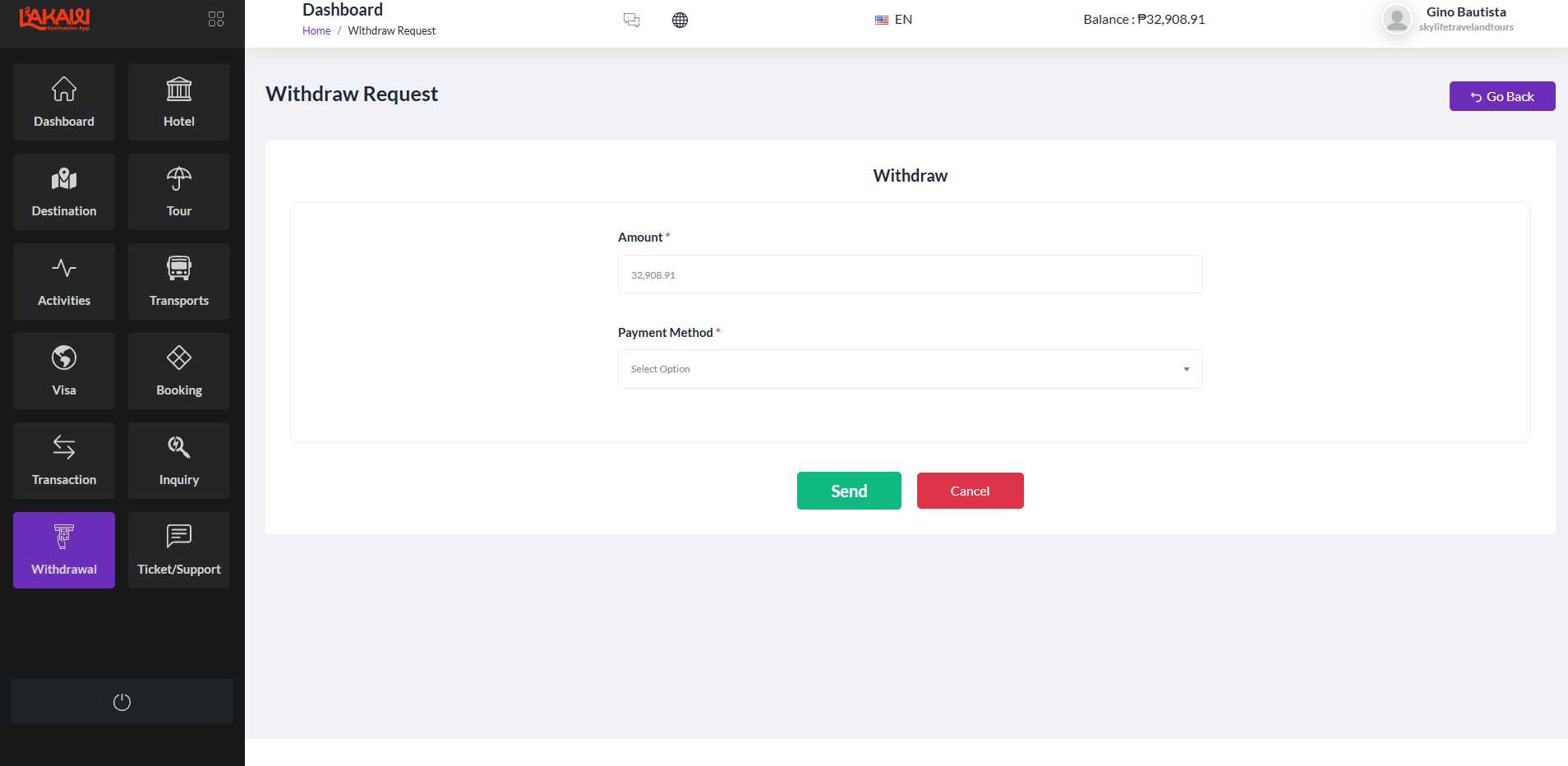Open the Ticket/Support sidebar tile
1568x766 pixels.
179,550
